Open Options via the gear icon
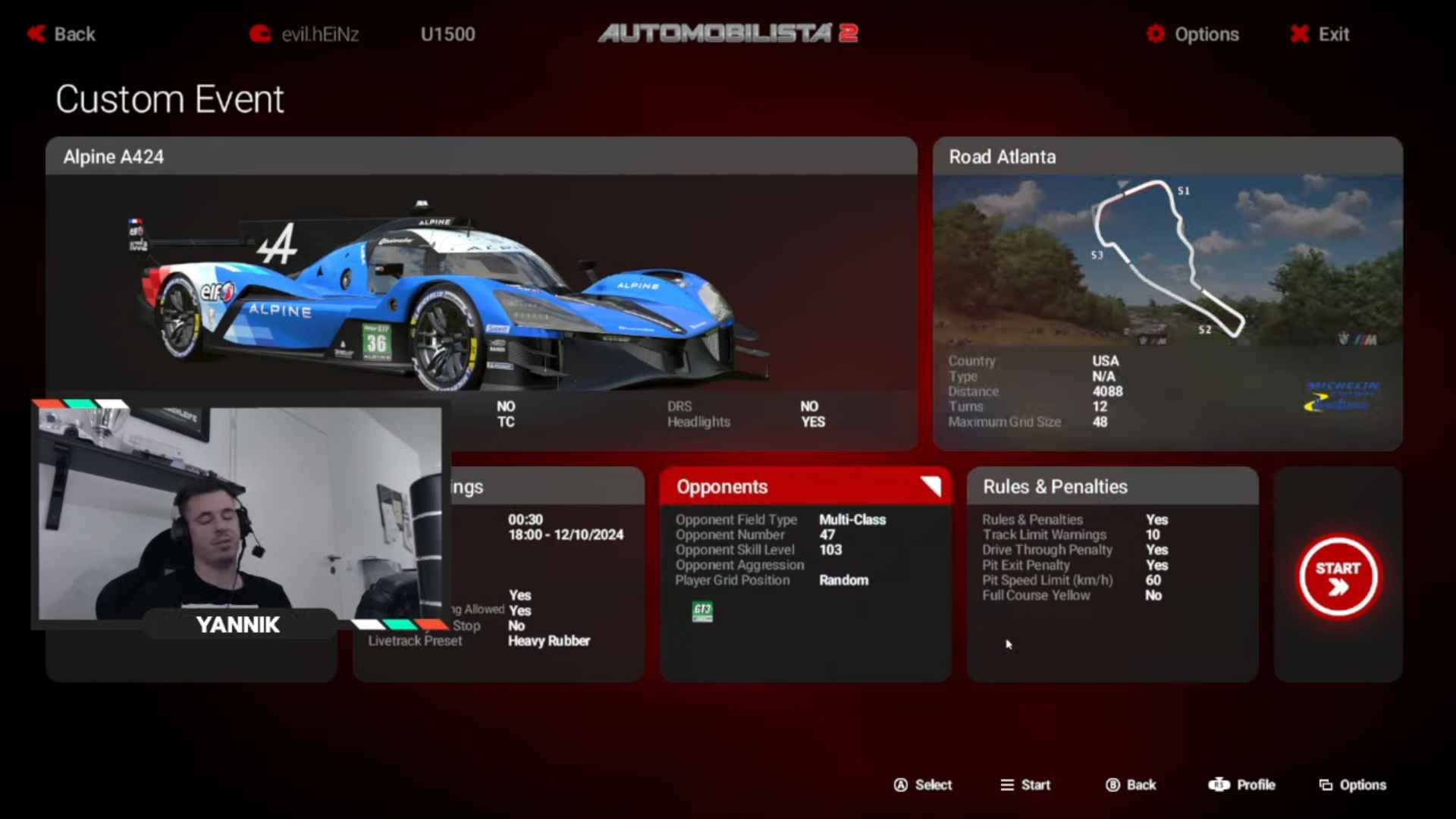 1155,33
